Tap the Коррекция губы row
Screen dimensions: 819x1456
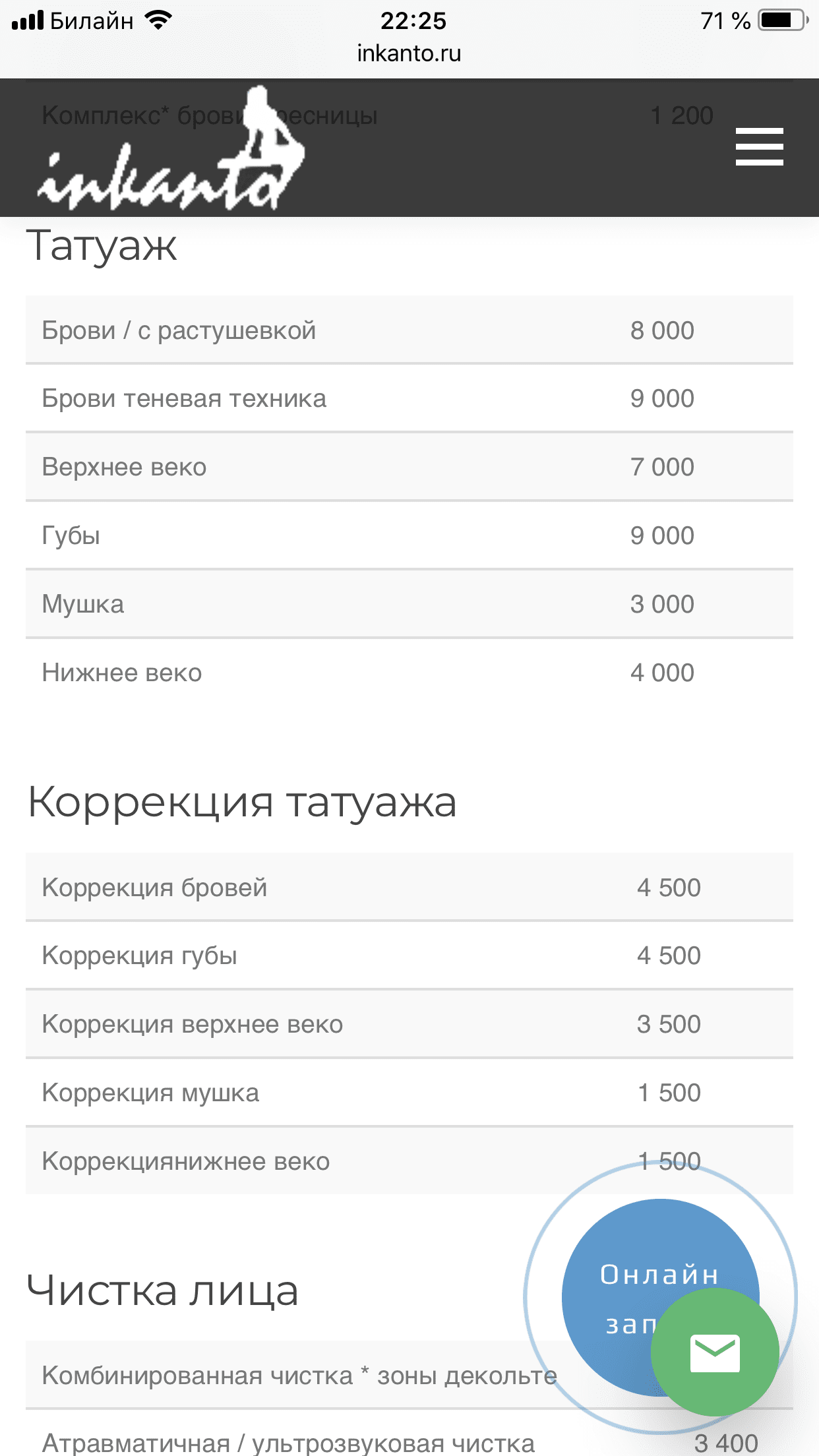click(x=409, y=956)
